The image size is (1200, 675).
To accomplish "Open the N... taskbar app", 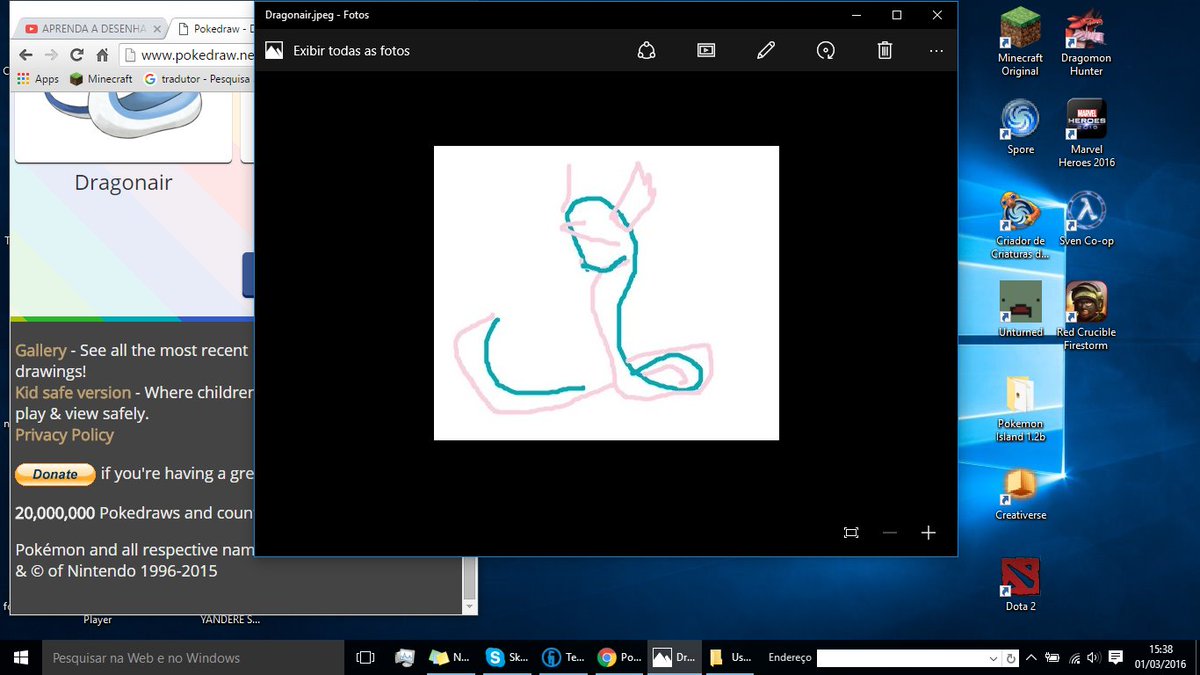I will click(x=452, y=657).
